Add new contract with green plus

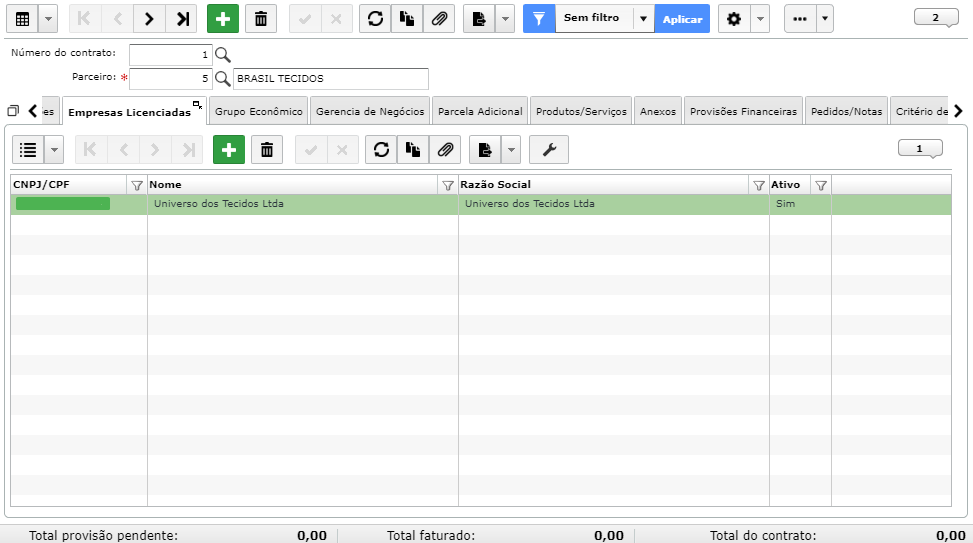click(x=223, y=19)
